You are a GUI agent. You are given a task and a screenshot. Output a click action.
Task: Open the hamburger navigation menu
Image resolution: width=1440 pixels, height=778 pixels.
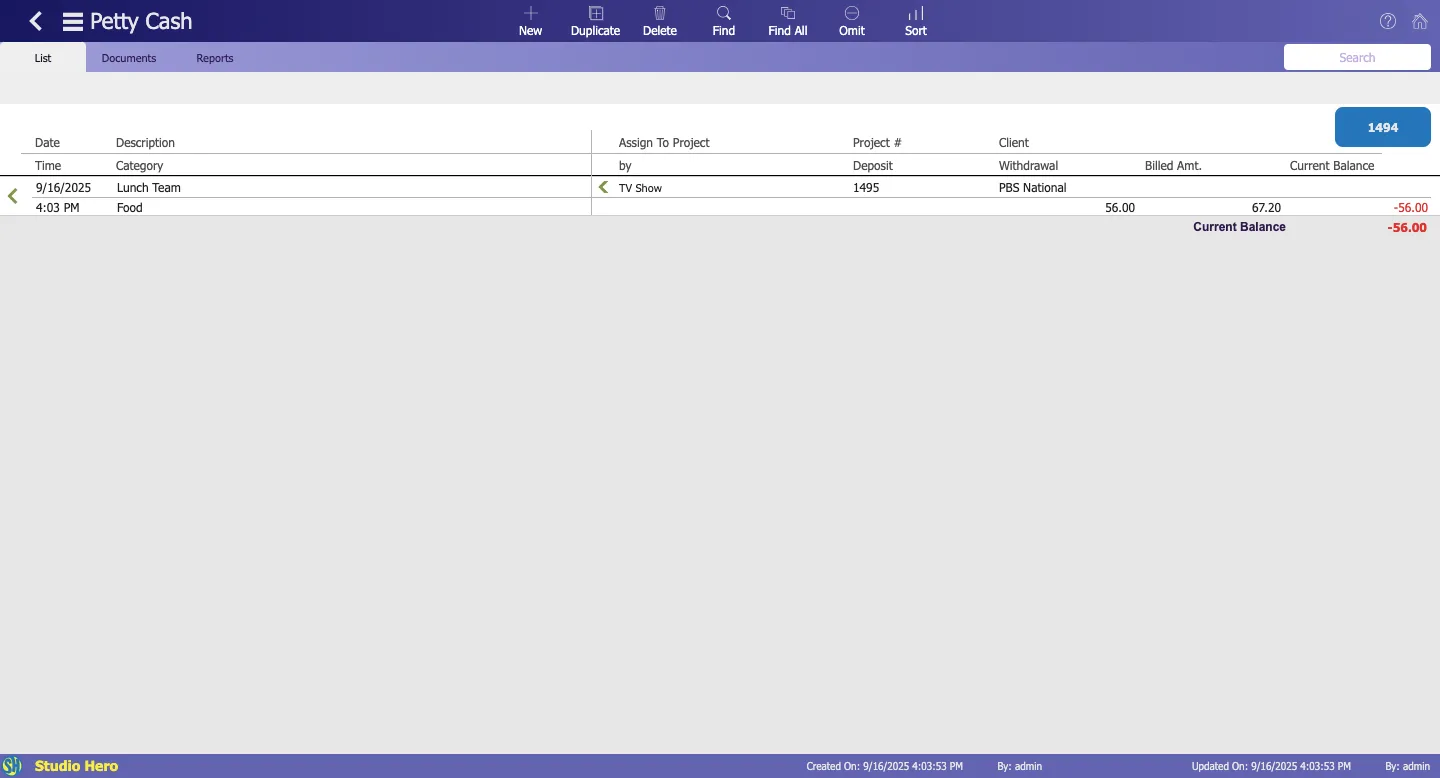tap(70, 20)
